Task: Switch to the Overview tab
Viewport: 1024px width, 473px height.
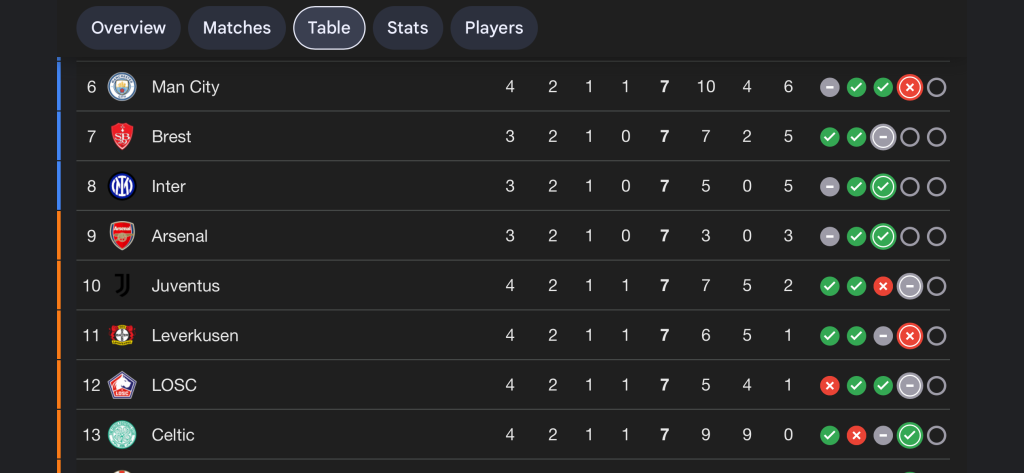Action: pos(128,28)
